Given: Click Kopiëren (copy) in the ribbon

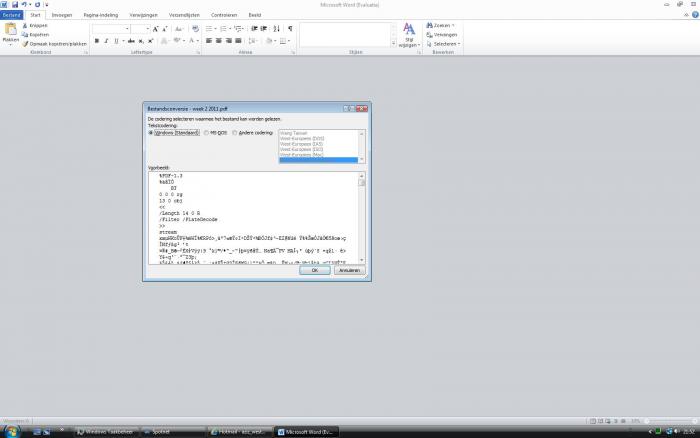Looking at the screenshot, I should coord(35,35).
